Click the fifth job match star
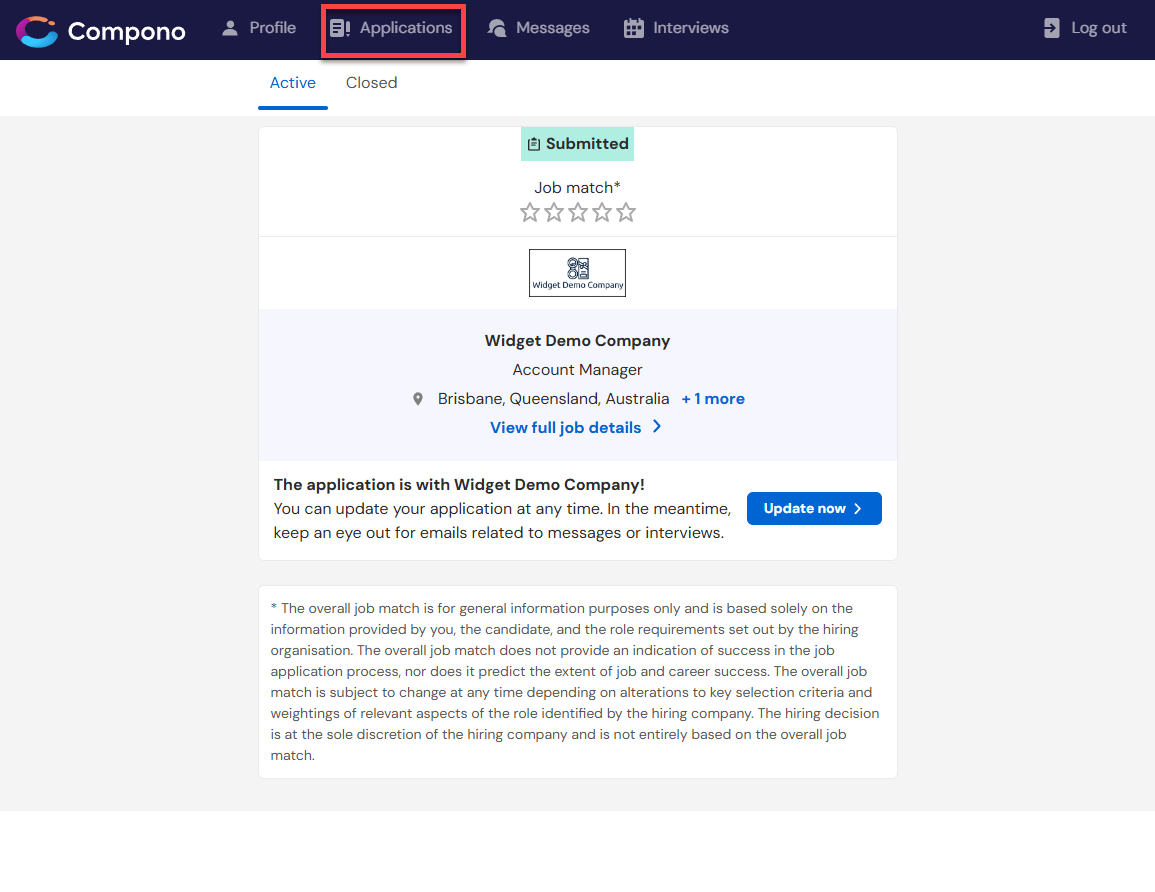Screen dimensions: 1155x892 tap(626, 213)
